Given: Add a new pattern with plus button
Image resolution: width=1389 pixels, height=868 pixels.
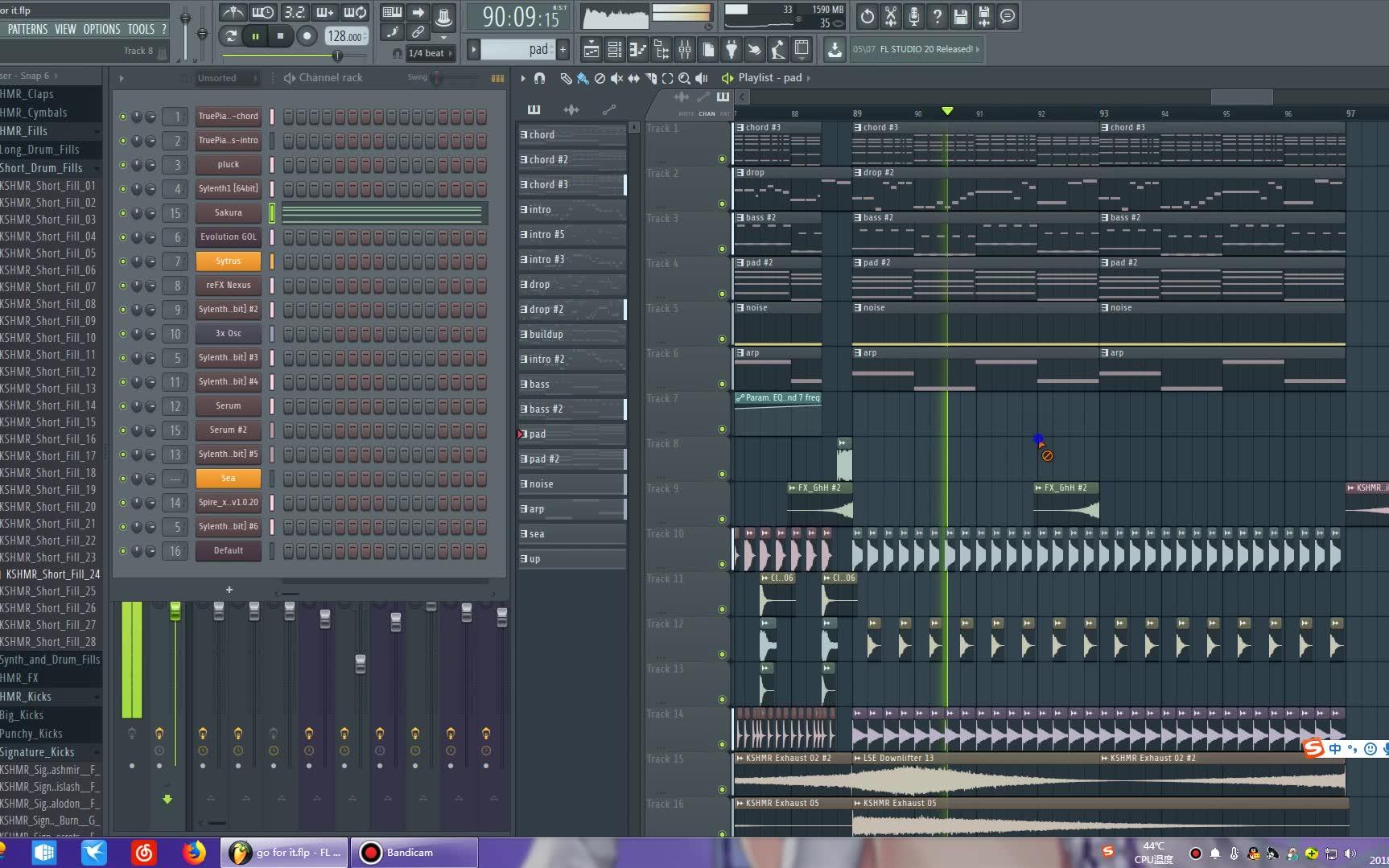Looking at the screenshot, I should pos(563,50).
